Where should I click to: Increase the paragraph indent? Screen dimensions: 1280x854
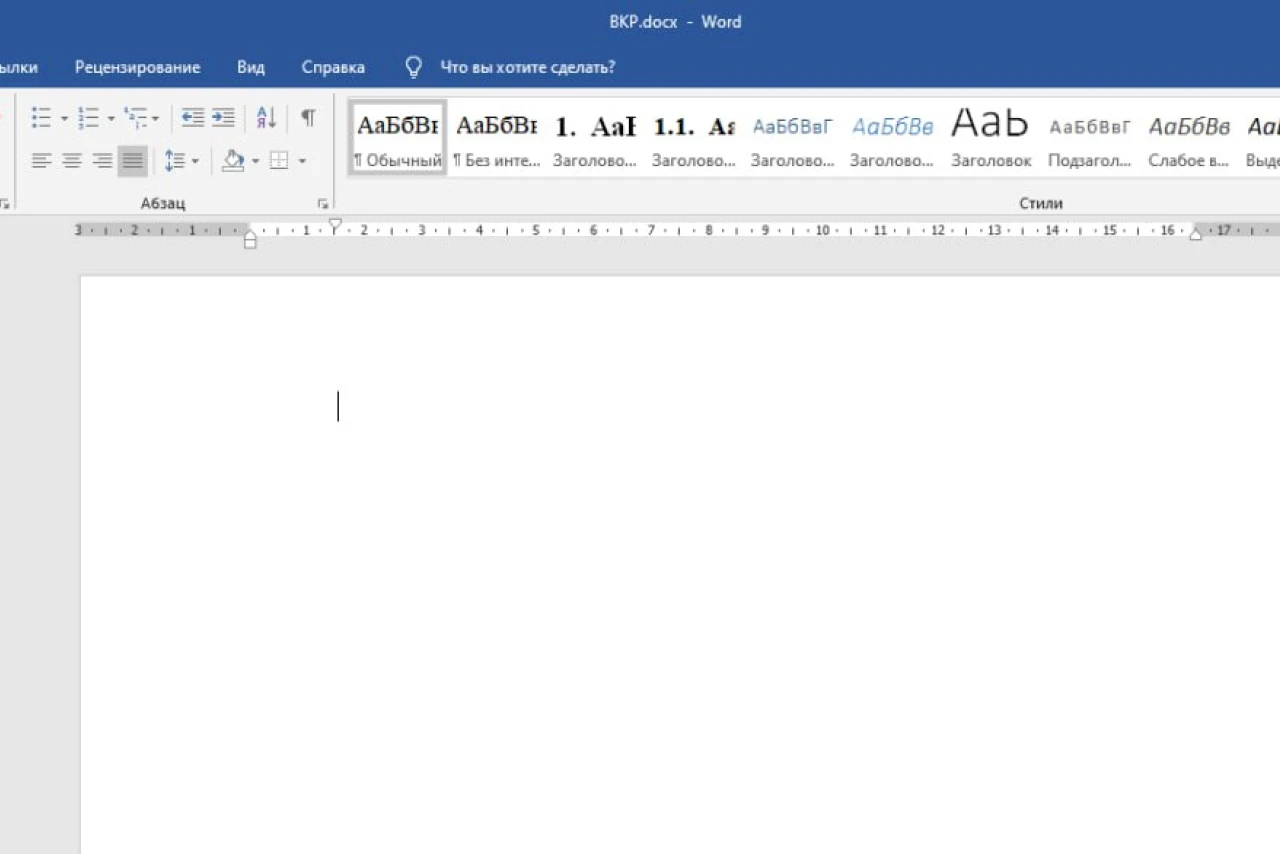coord(223,118)
